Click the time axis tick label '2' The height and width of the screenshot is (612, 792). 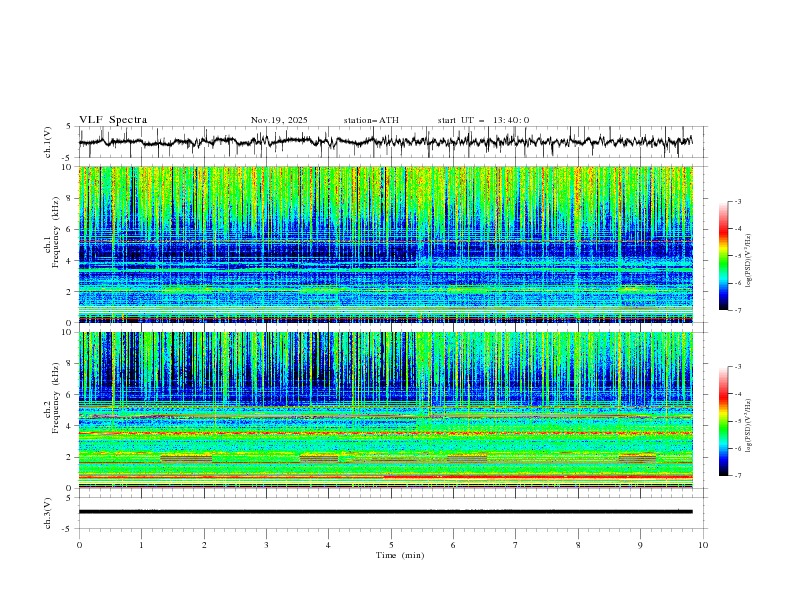tap(204, 545)
